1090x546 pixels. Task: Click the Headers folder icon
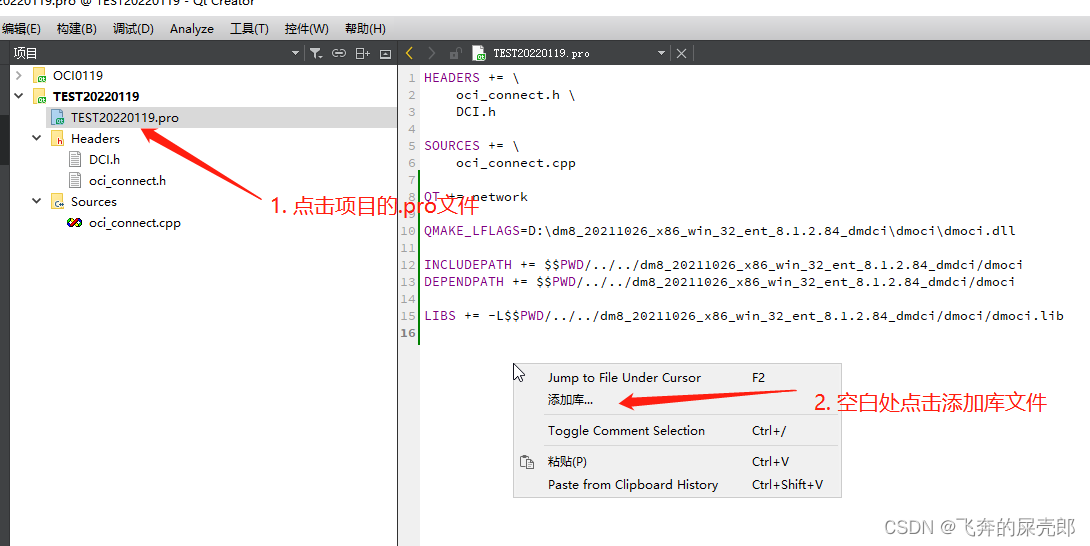58,138
